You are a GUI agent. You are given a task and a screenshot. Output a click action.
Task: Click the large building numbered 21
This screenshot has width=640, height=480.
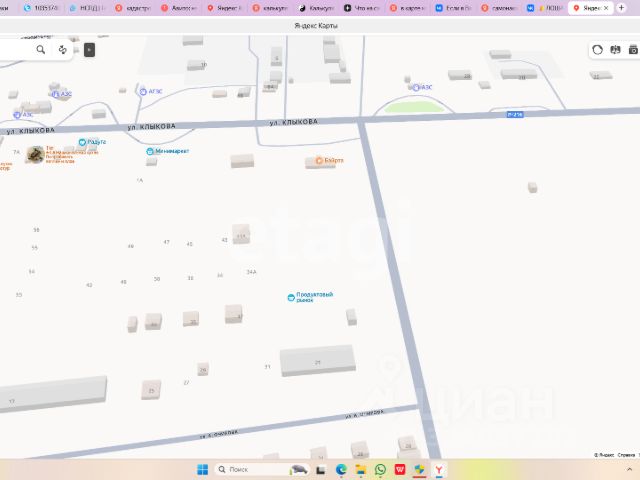point(318,361)
